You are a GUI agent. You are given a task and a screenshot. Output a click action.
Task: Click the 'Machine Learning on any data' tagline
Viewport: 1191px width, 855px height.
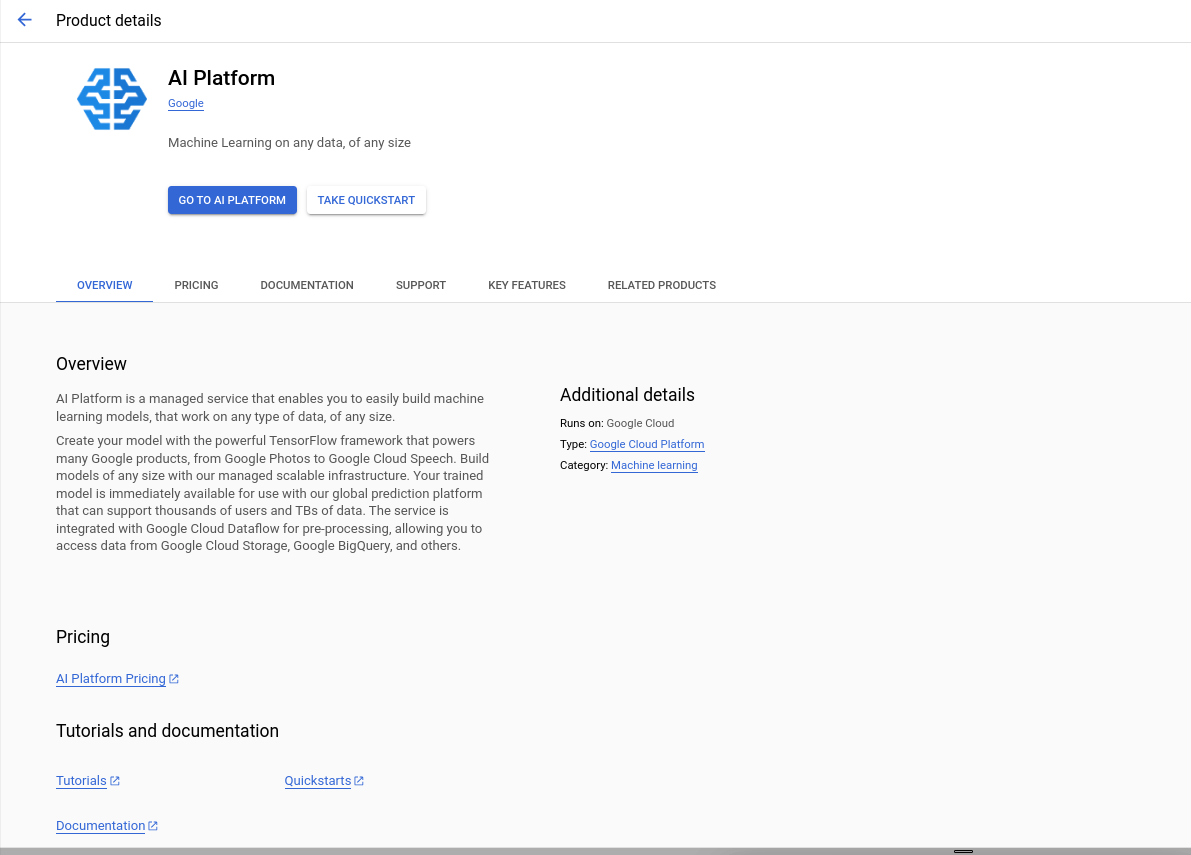289,143
